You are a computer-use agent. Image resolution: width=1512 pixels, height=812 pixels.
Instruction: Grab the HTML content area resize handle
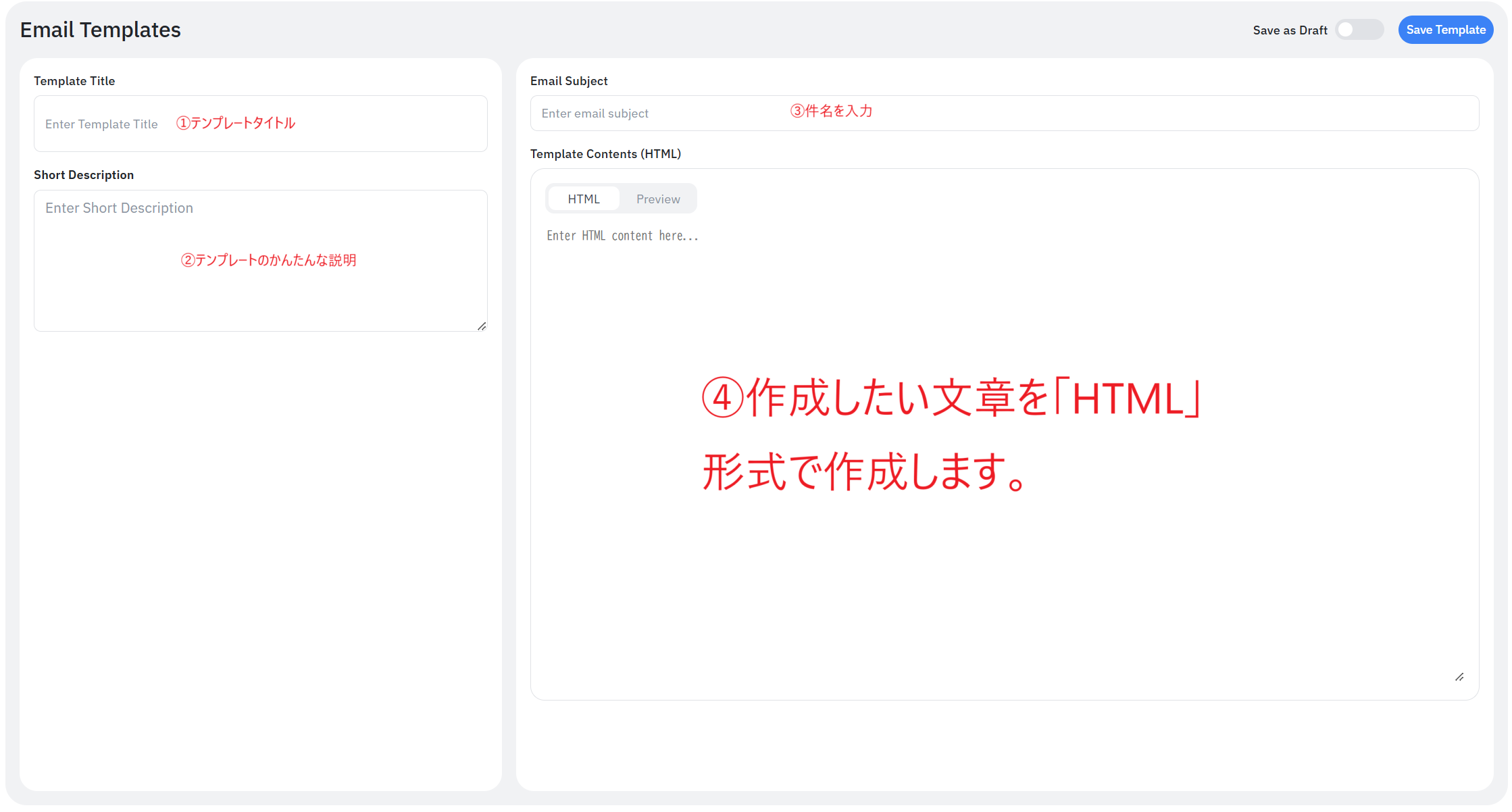click(x=1459, y=677)
